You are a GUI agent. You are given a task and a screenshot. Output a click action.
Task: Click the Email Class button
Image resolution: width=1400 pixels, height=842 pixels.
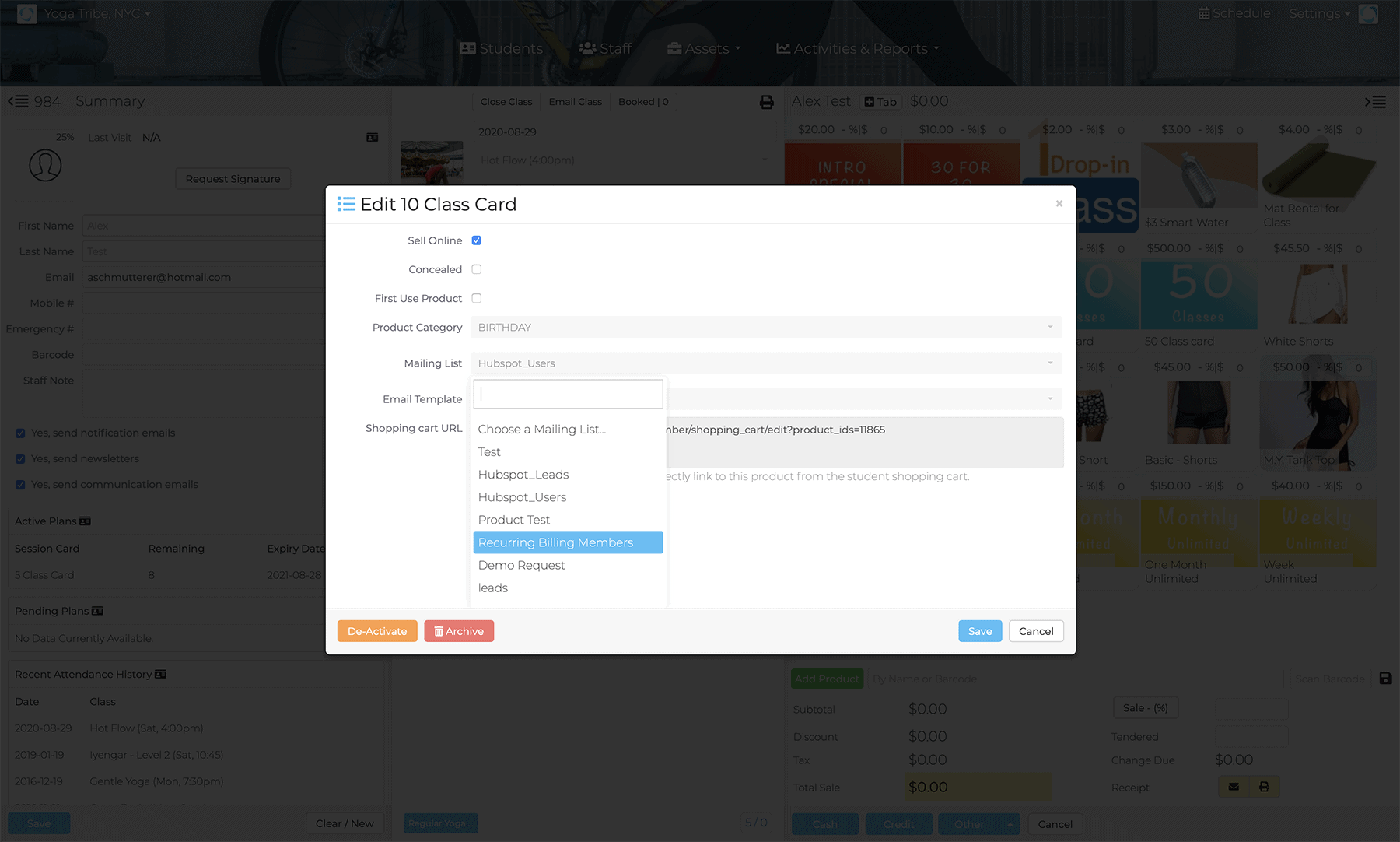coord(576,102)
